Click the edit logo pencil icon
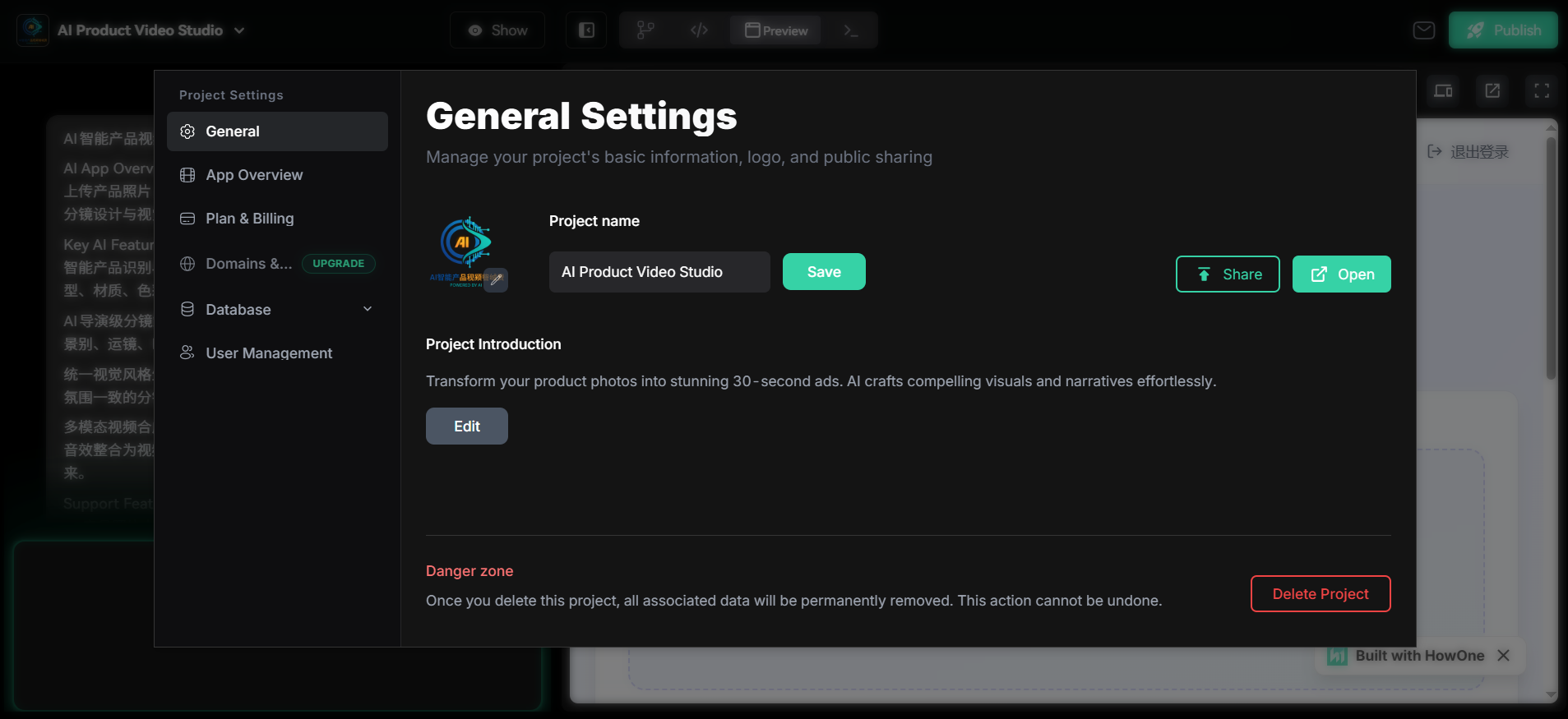 click(496, 279)
